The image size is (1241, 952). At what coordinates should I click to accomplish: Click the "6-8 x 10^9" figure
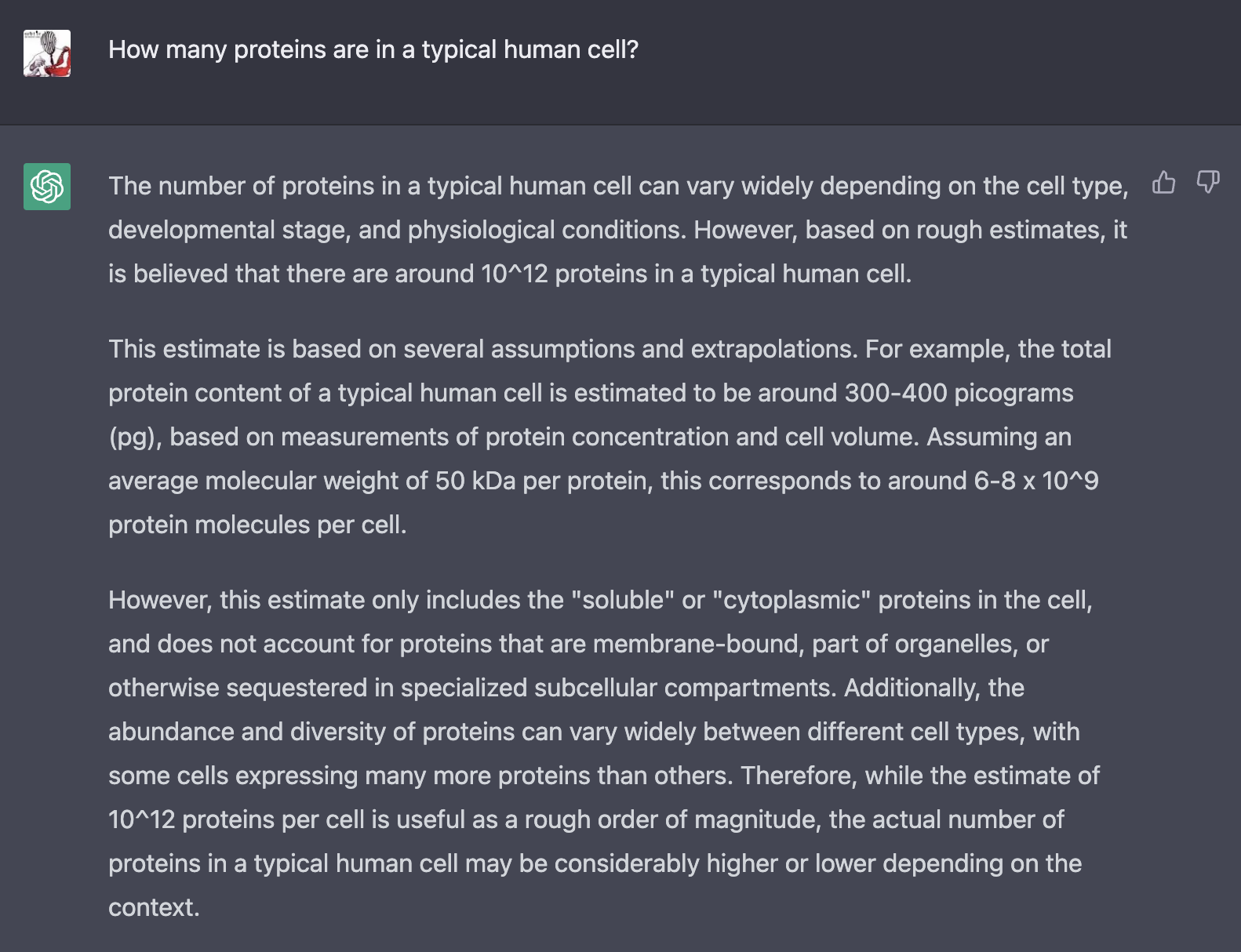(x=1035, y=481)
